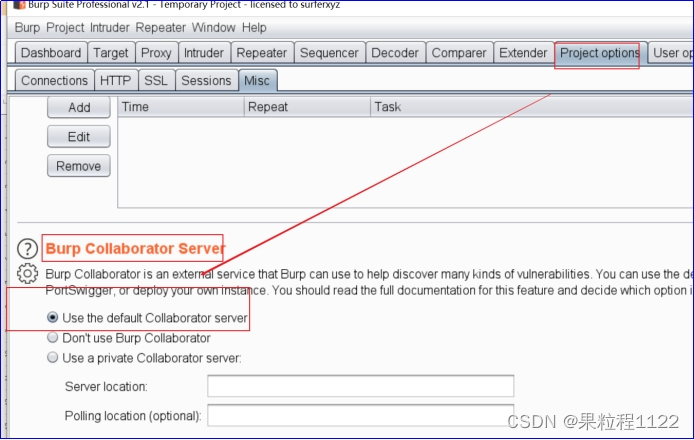
Task: Switch to the Dashboard tab
Action: 51,53
